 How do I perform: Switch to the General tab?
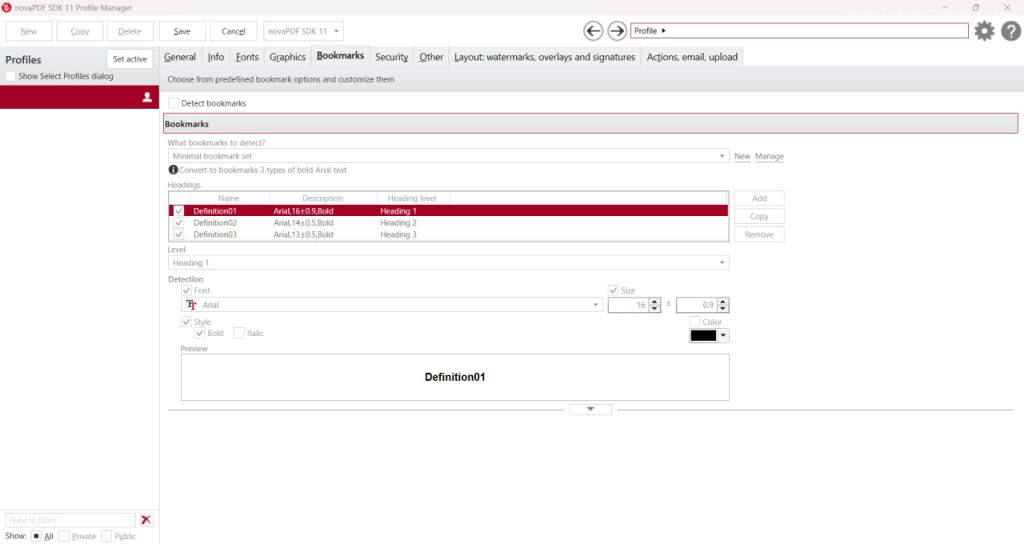coord(180,57)
